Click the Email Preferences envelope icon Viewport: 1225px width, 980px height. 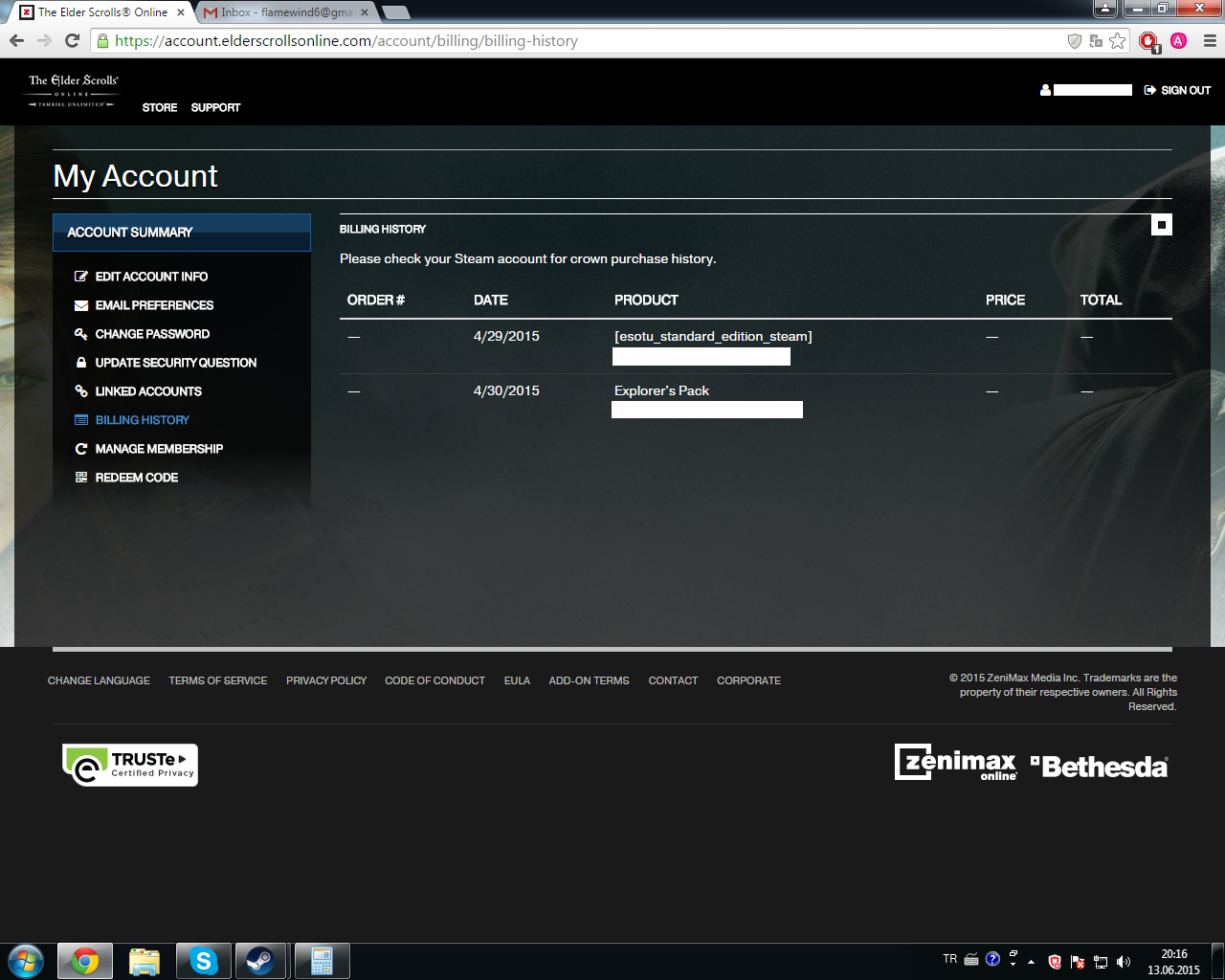pos(81,305)
